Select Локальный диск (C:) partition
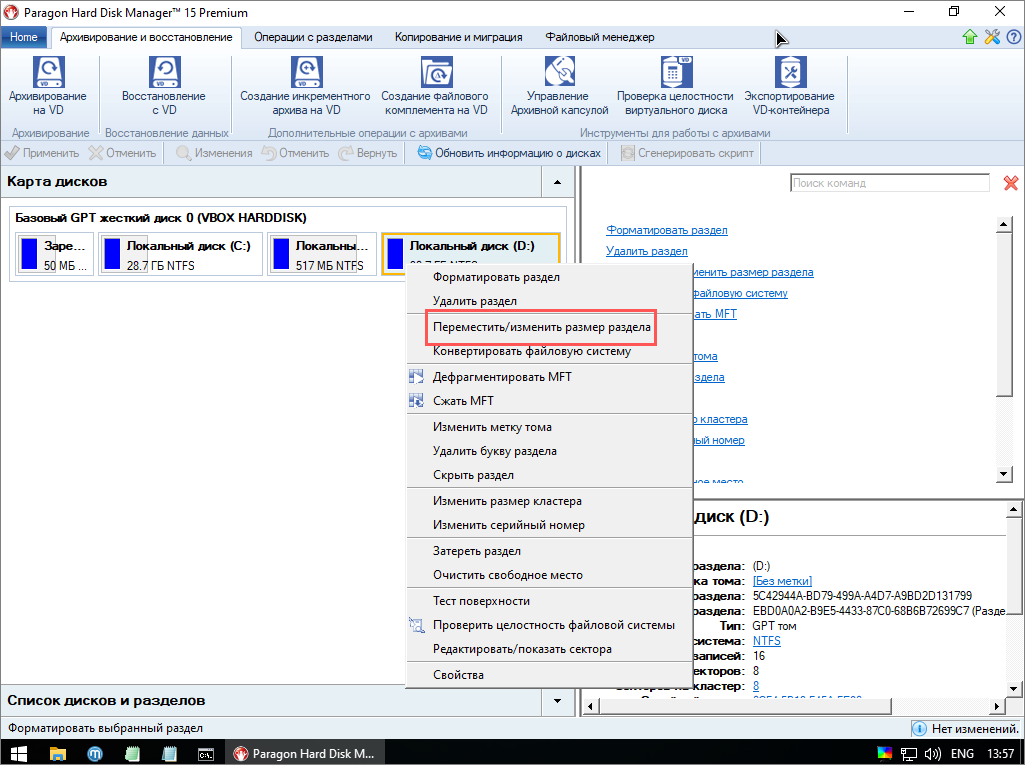The image size is (1025, 765). point(180,254)
